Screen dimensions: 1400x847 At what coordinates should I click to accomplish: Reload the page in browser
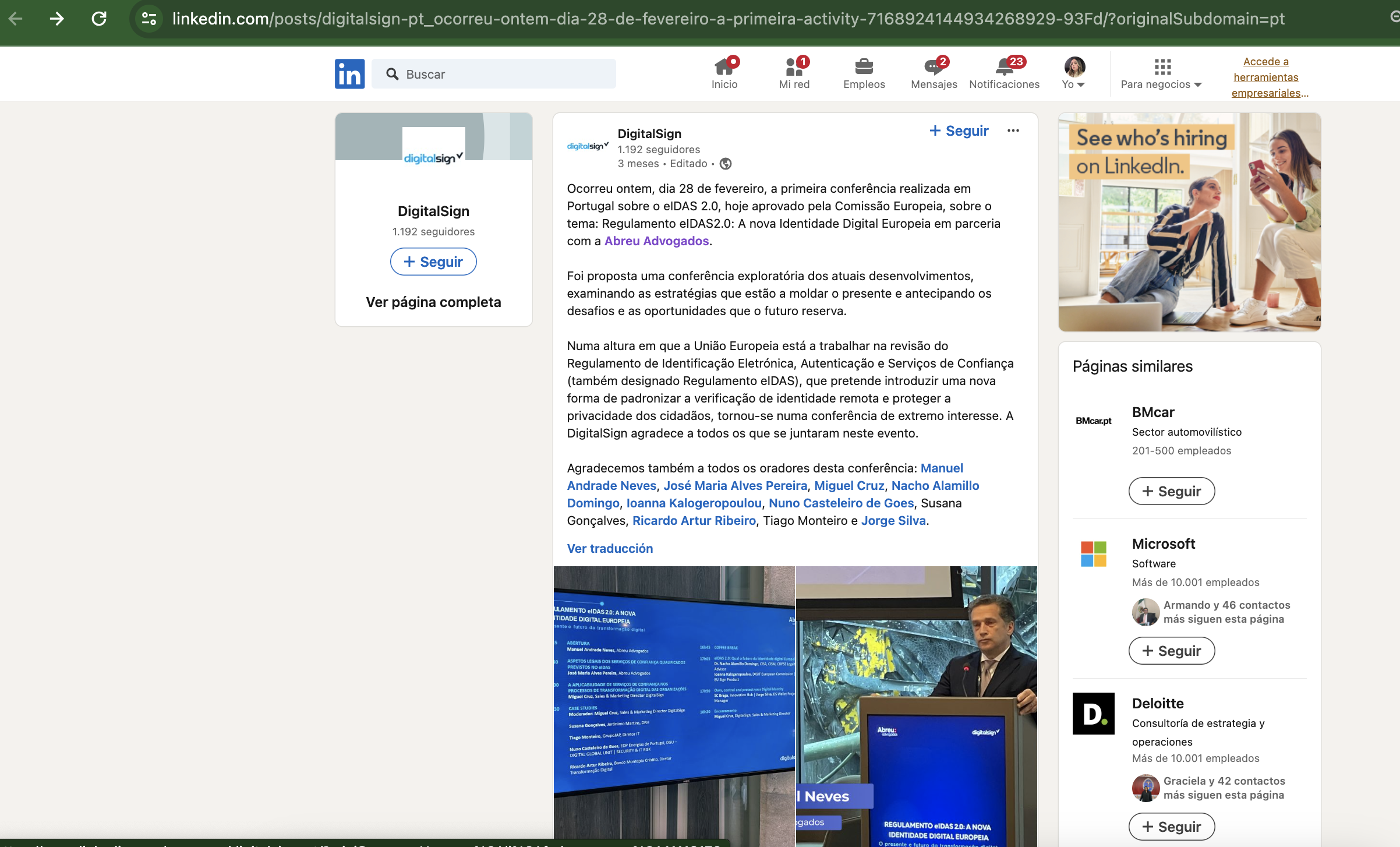pos(99,19)
